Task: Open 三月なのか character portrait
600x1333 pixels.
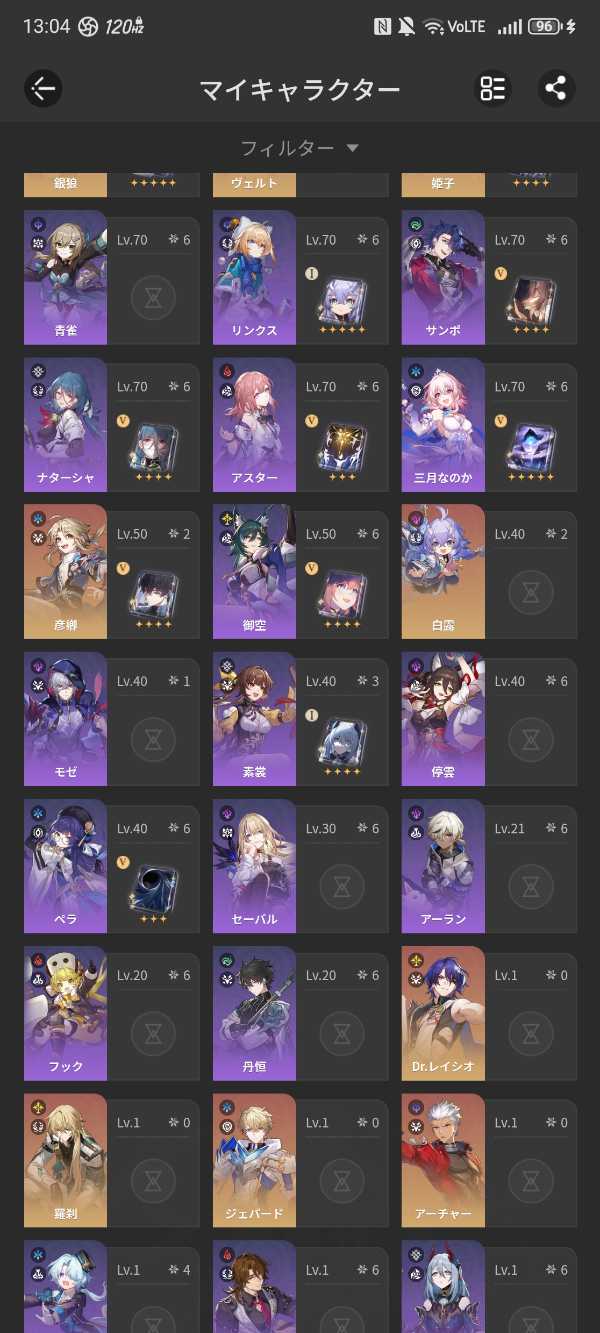Action: click(x=443, y=425)
